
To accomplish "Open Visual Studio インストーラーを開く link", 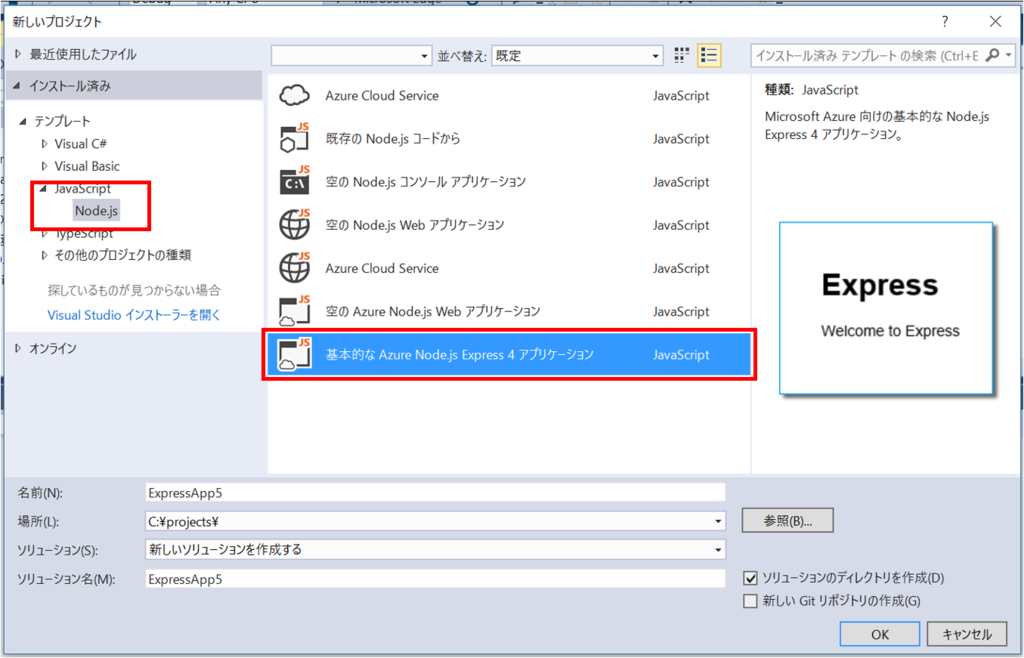I will (134, 315).
